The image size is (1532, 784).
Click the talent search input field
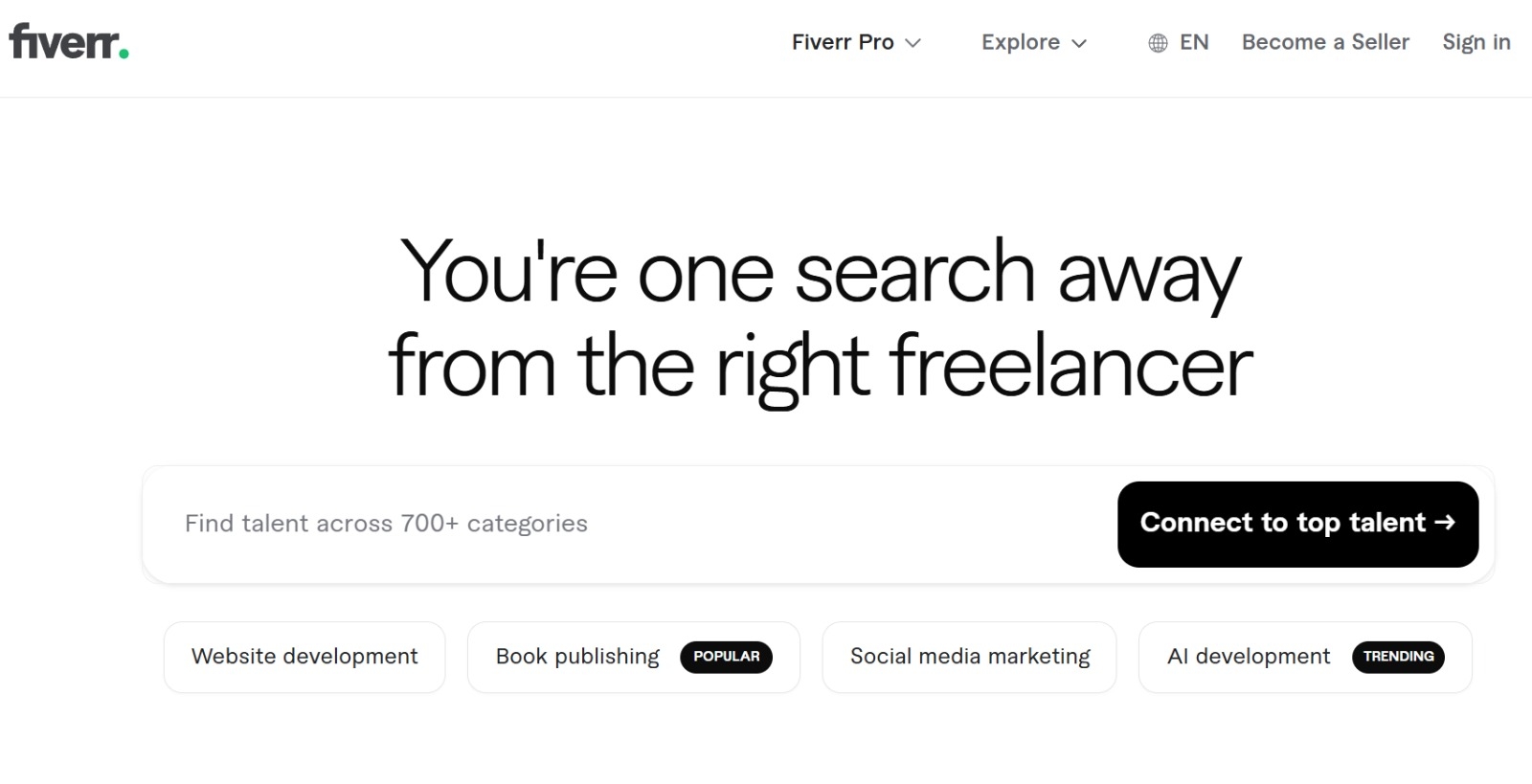coord(574,524)
